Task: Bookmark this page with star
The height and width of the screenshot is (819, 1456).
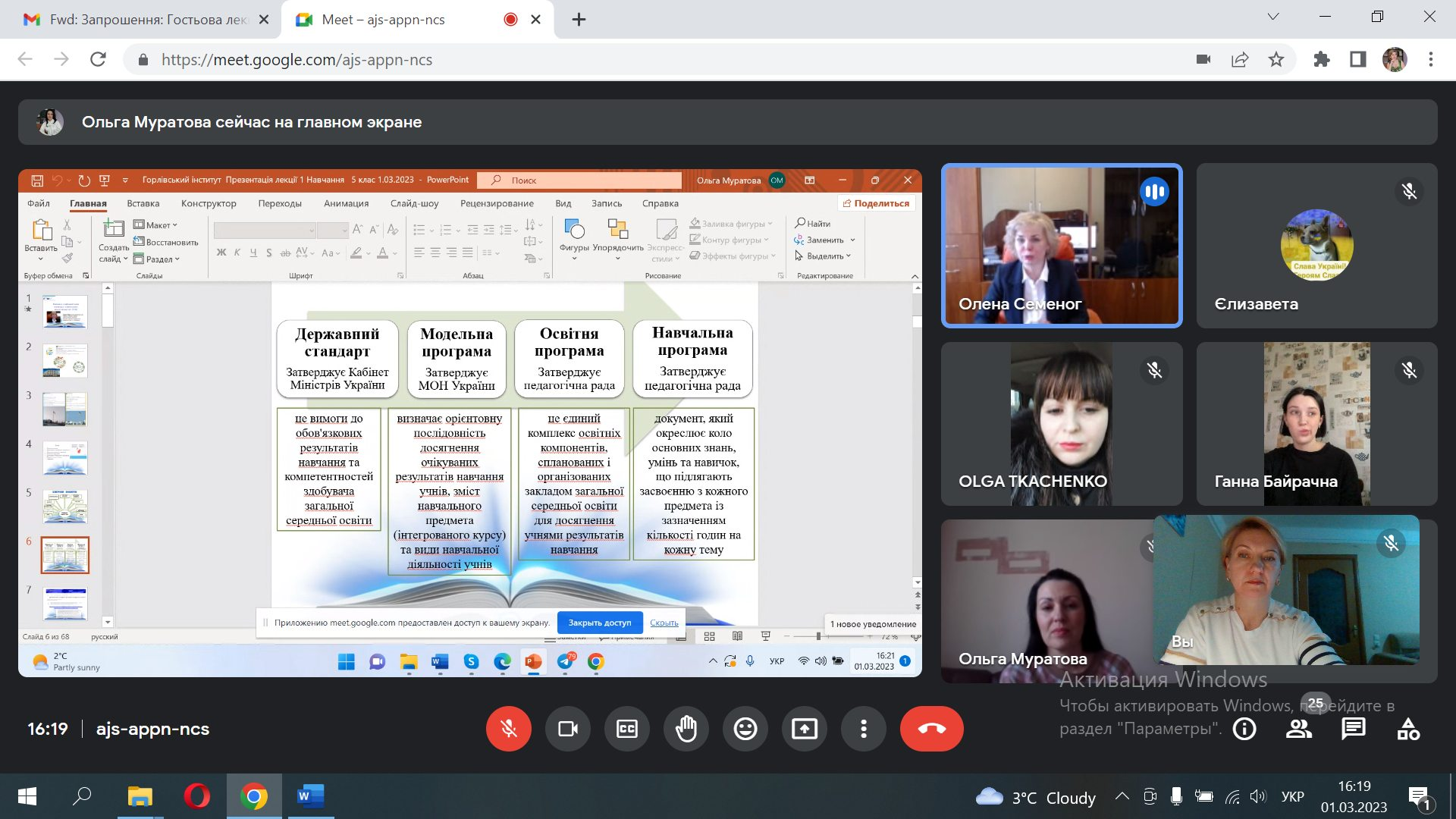Action: pos(1276,59)
